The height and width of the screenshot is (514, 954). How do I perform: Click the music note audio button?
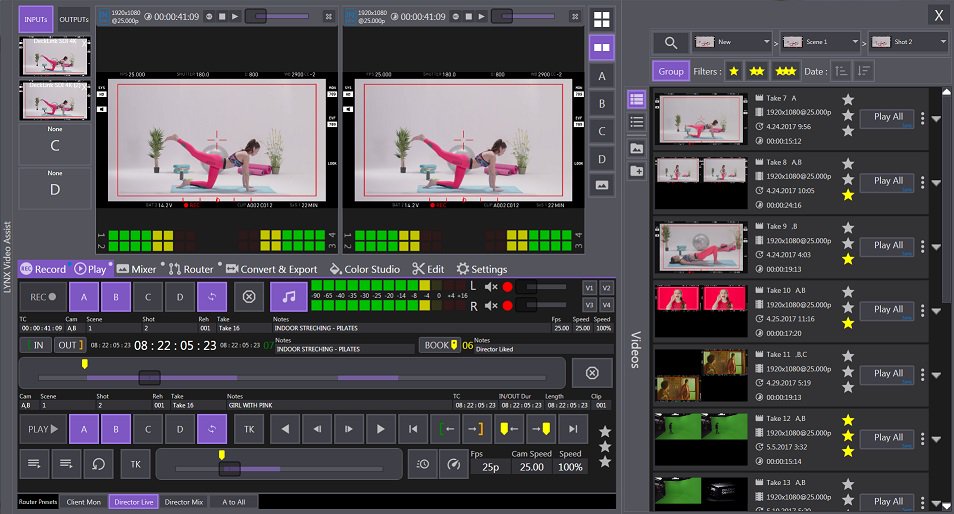tap(289, 297)
